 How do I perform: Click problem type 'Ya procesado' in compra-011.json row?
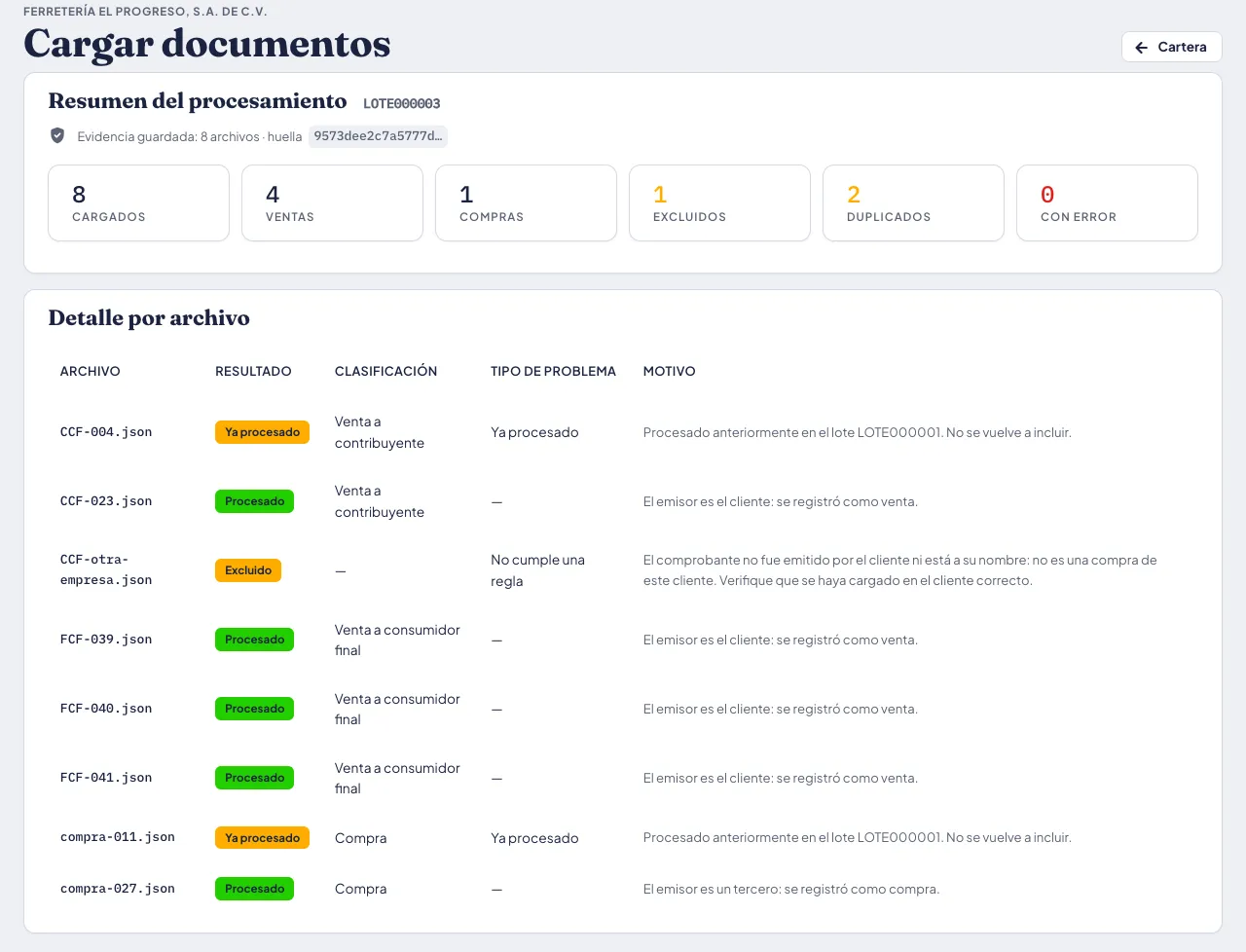(534, 838)
